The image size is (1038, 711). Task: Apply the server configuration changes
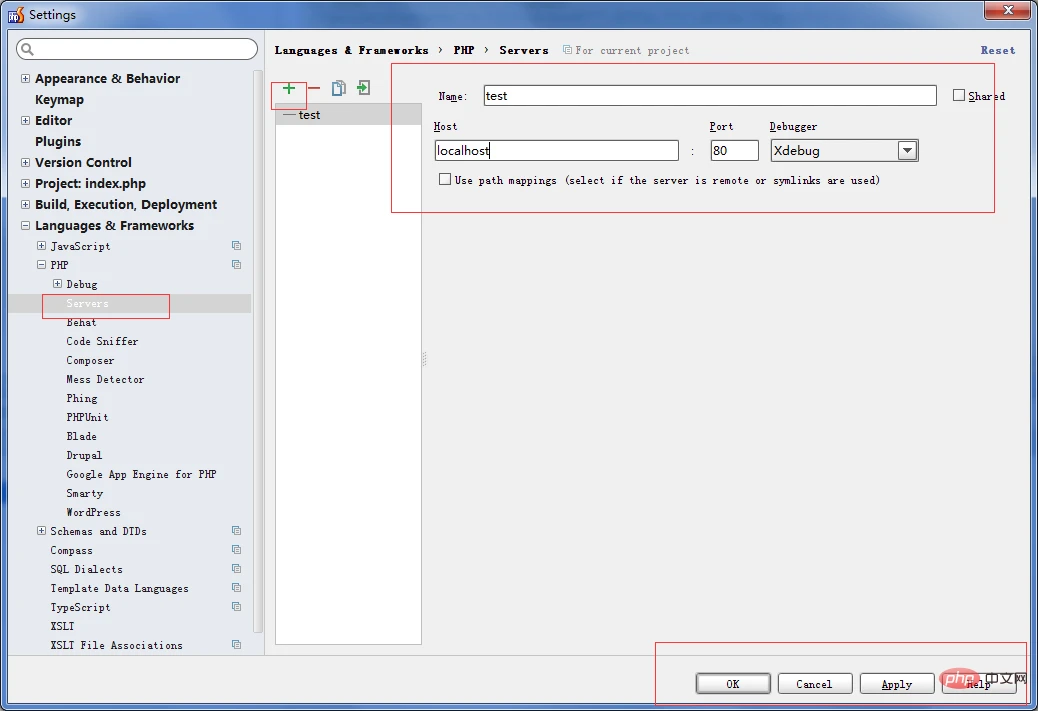pyautogui.click(x=897, y=683)
